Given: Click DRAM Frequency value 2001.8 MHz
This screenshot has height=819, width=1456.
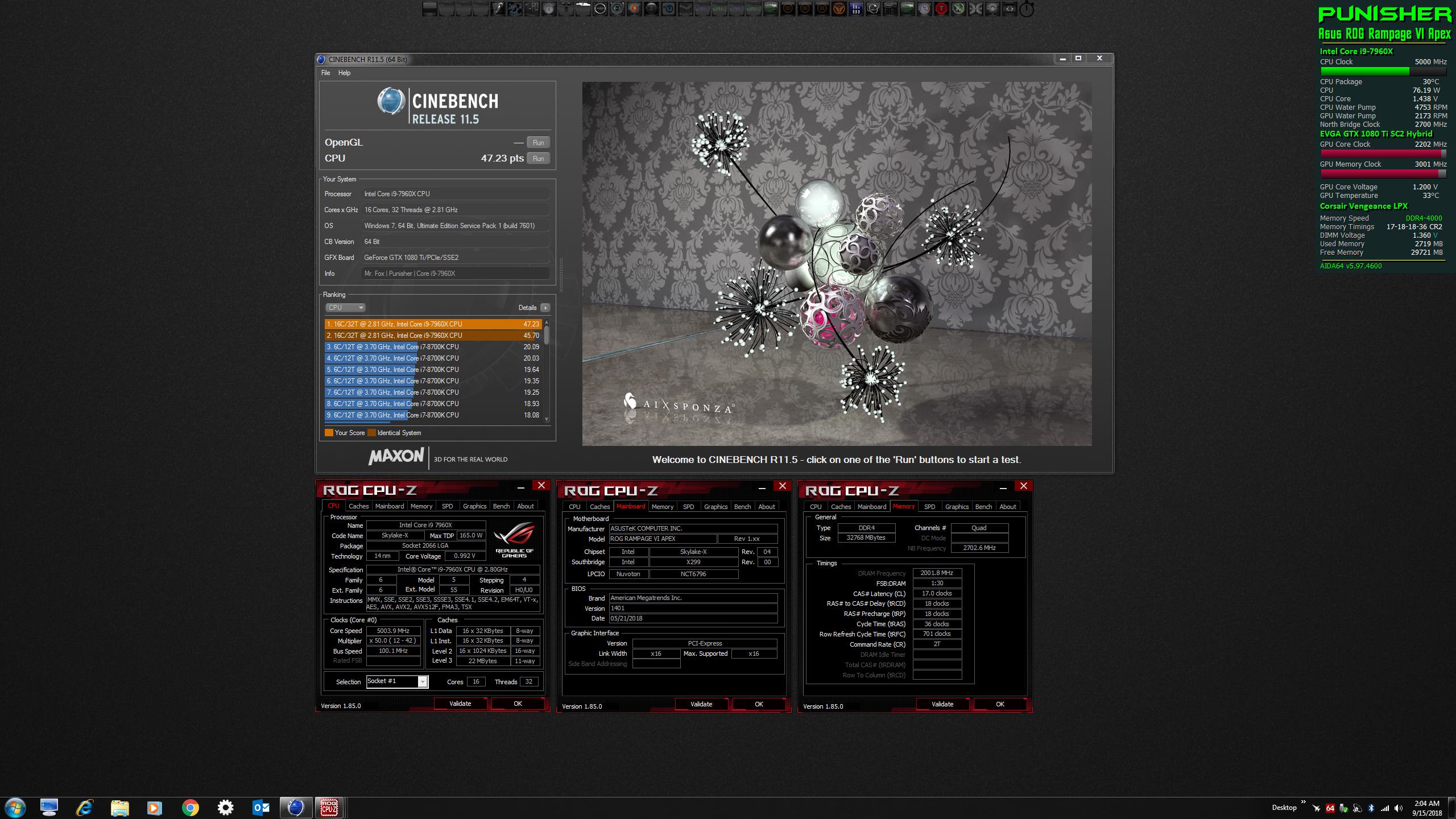Looking at the screenshot, I should tap(937, 573).
